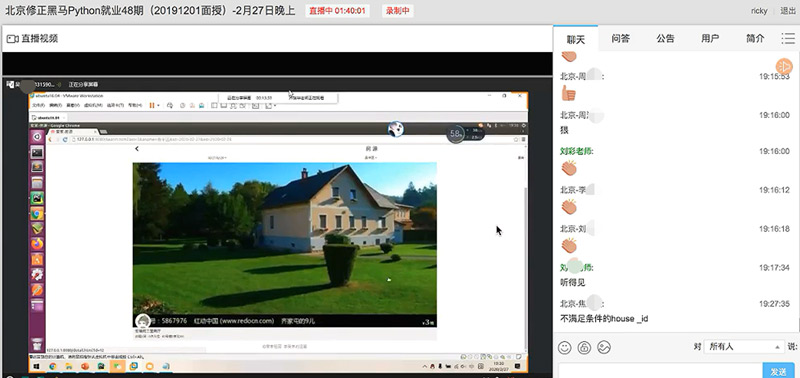Click the PowerPoint icon on the Windows taskbar
Viewport: 800px width, 378px height.
[85, 366]
